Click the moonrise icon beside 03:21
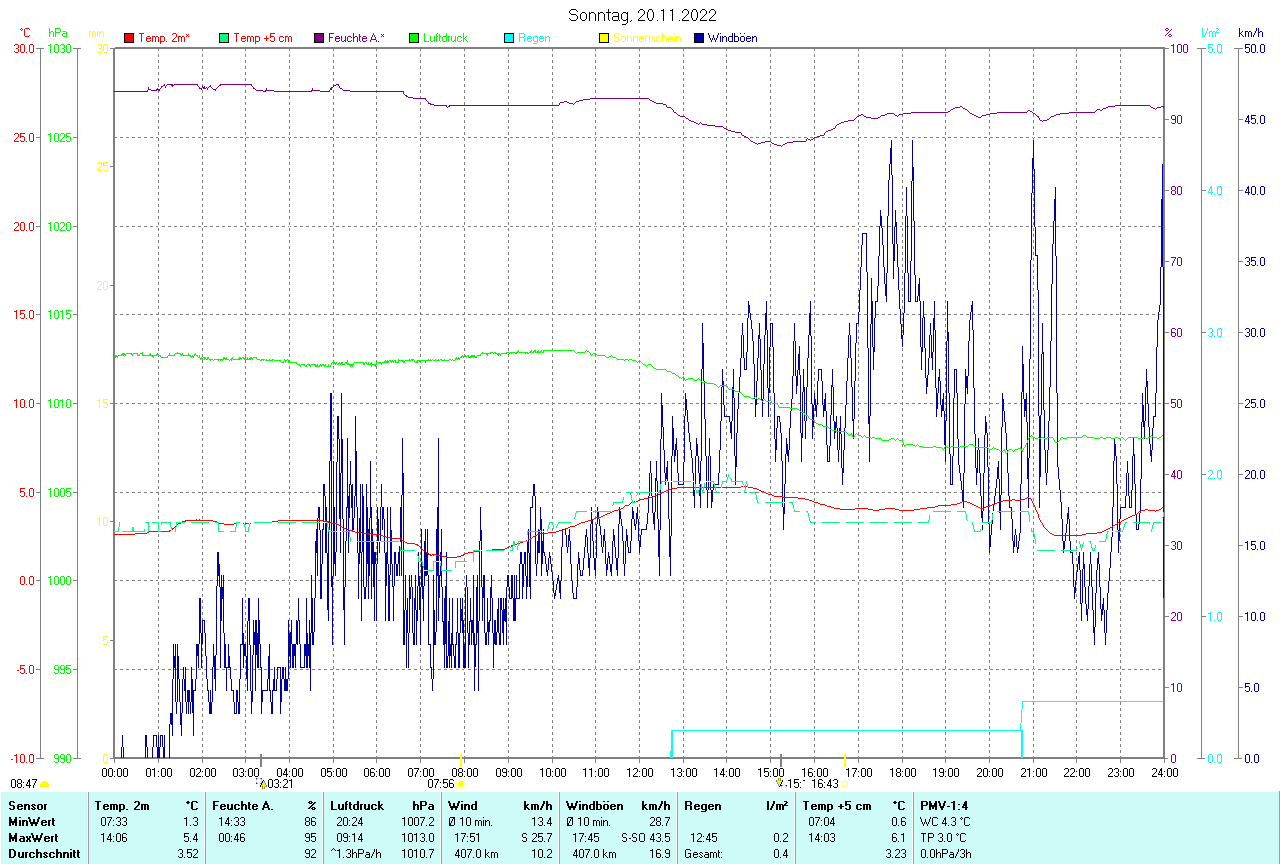 tap(263, 784)
